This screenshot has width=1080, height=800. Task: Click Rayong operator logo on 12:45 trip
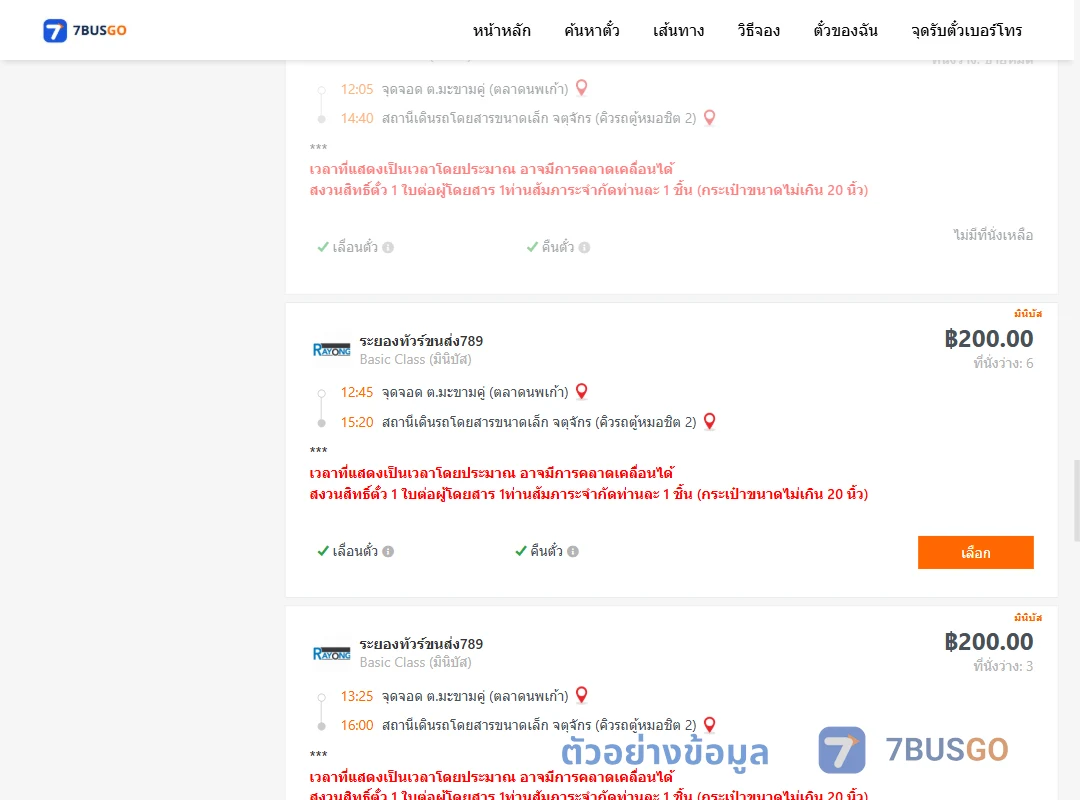point(331,350)
